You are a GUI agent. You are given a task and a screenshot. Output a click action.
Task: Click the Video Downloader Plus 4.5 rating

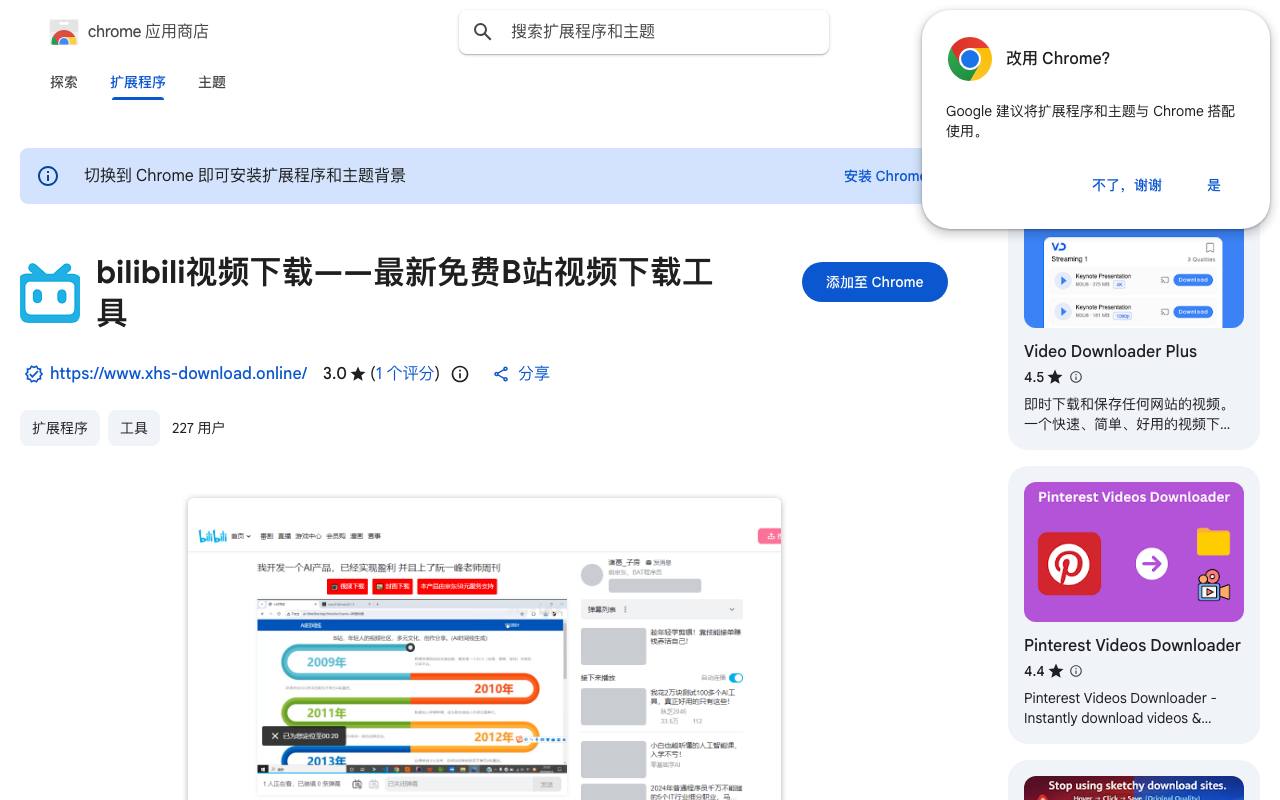(1043, 377)
